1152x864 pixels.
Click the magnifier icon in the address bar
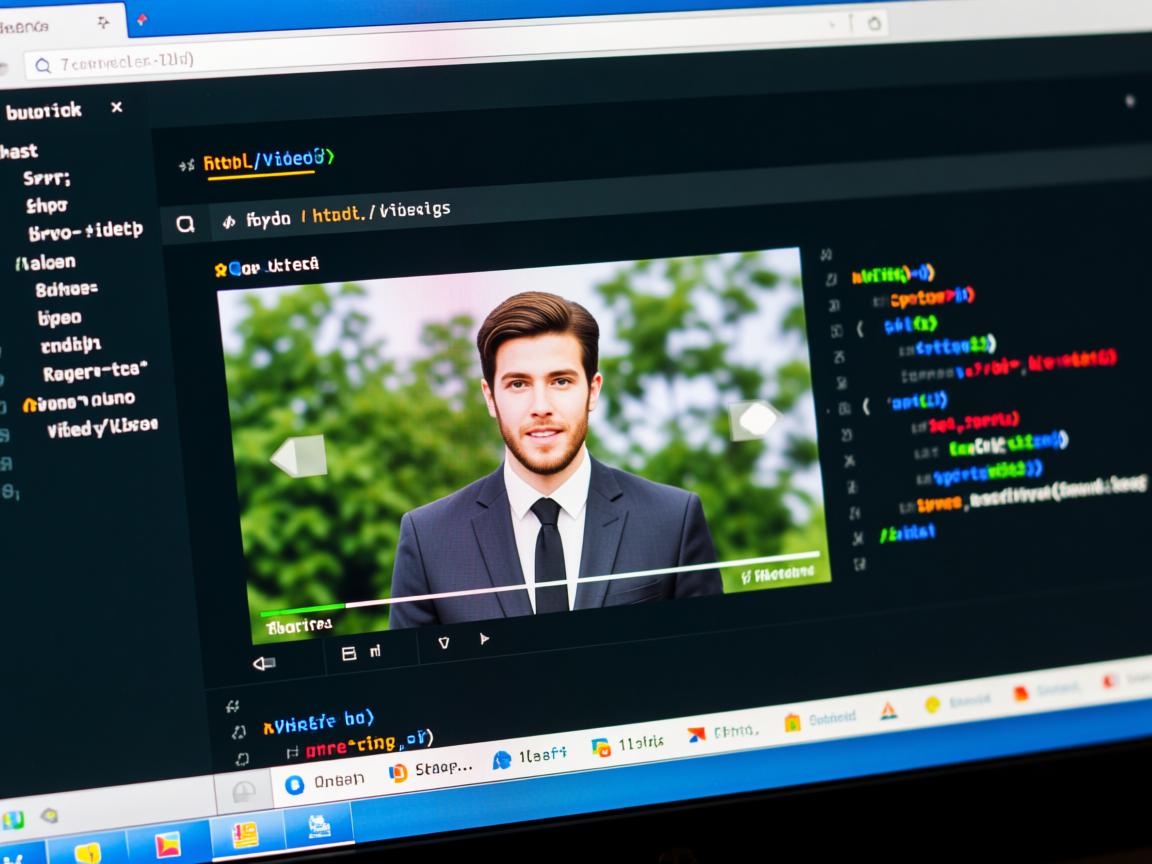(x=42, y=66)
